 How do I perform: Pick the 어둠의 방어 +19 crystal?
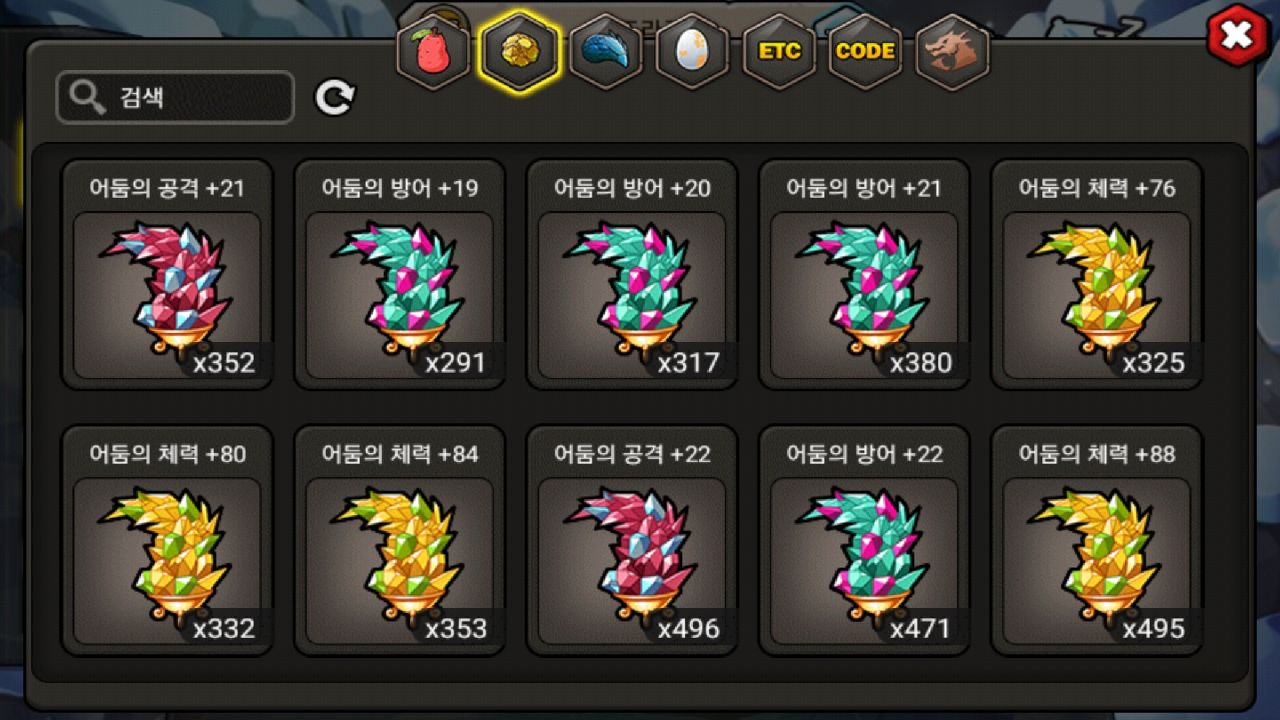400,274
